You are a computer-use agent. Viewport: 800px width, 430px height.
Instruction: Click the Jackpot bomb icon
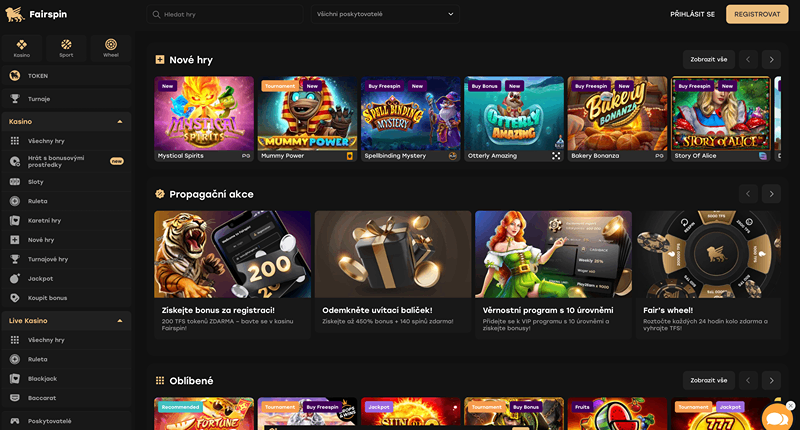pyautogui.click(x=15, y=279)
